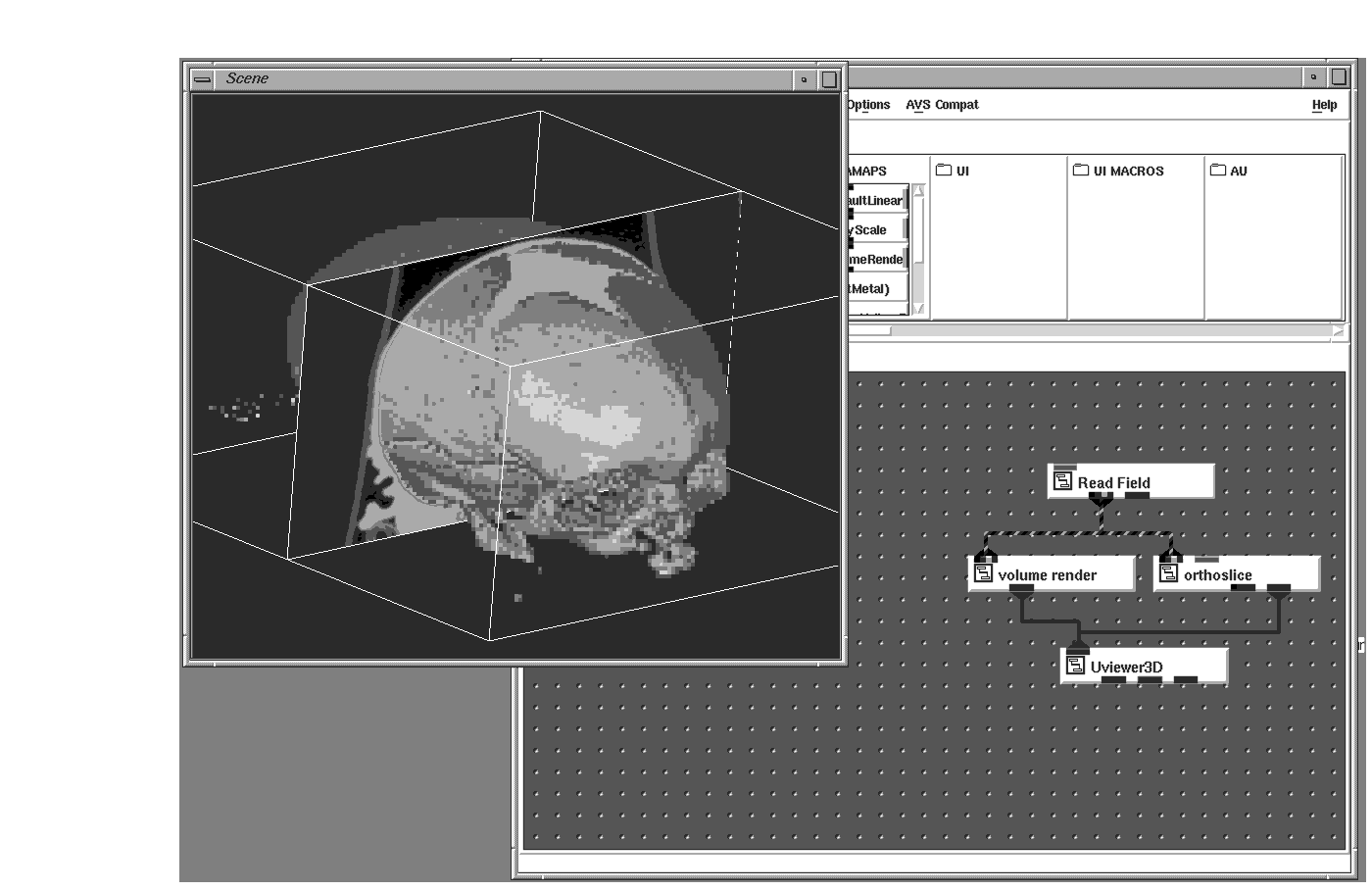Open the AVS Compat menu
1372x891 pixels.
[x=942, y=105]
